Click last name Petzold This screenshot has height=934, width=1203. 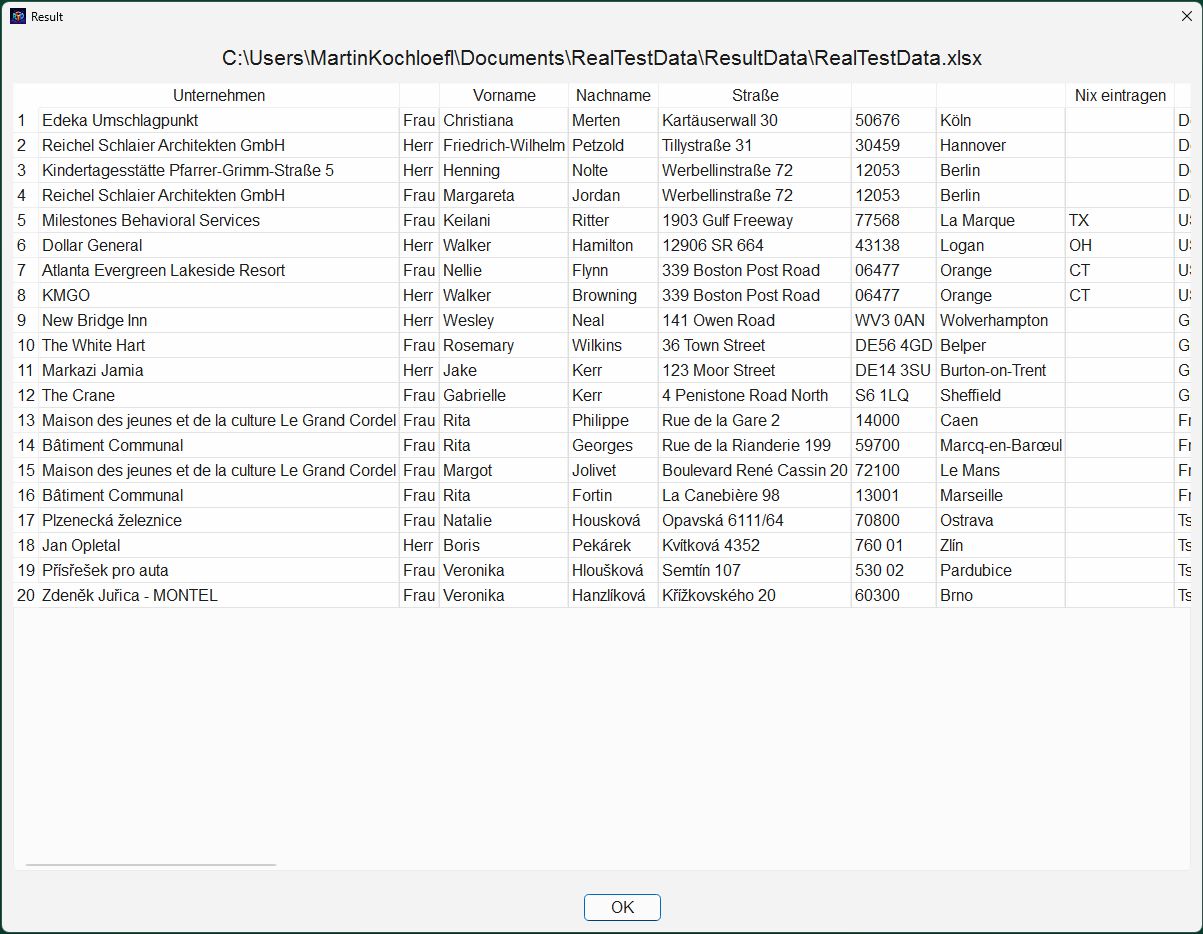click(x=613, y=145)
